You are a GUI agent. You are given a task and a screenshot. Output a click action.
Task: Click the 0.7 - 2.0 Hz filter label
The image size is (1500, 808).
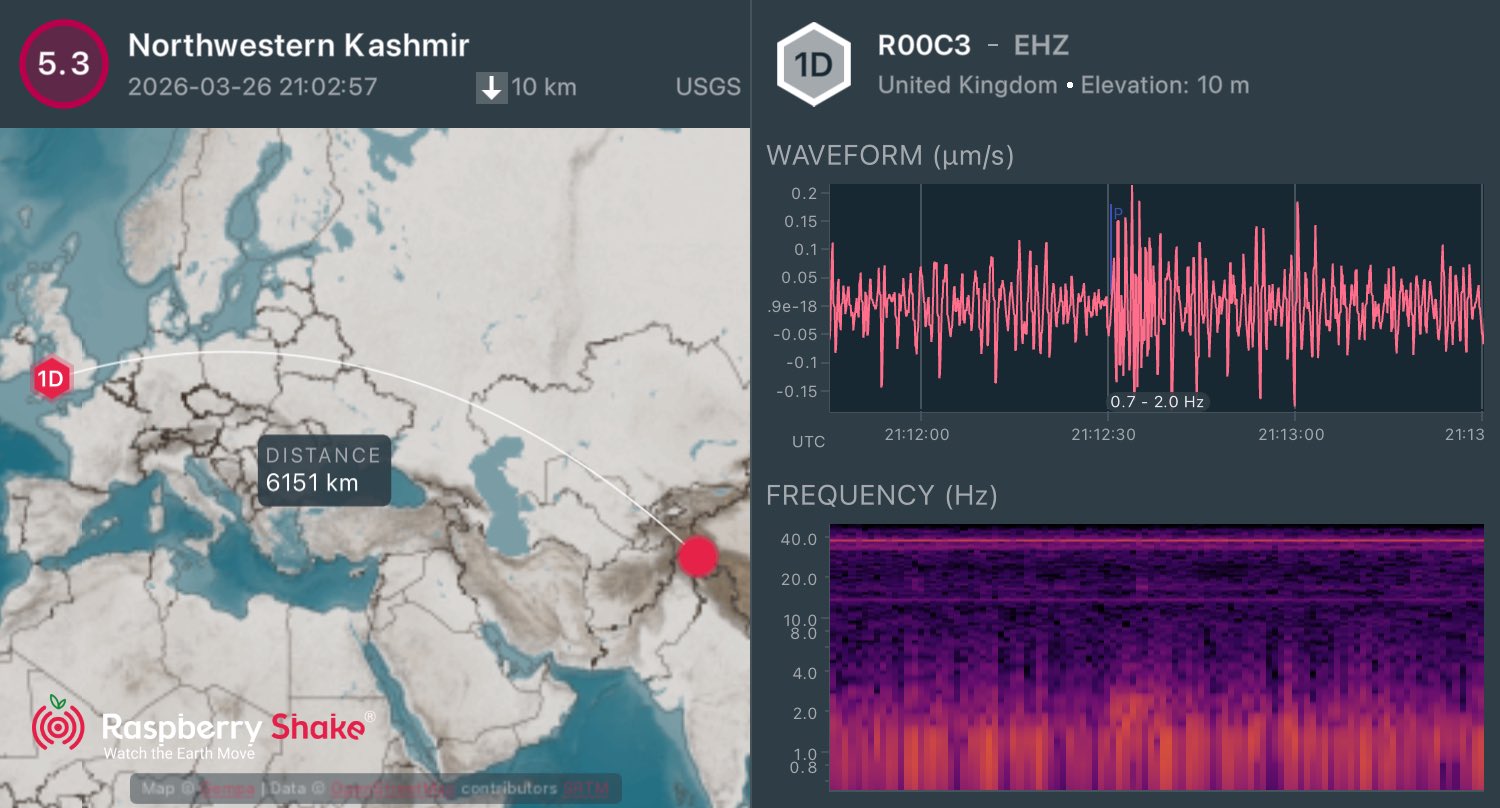[1158, 402]
